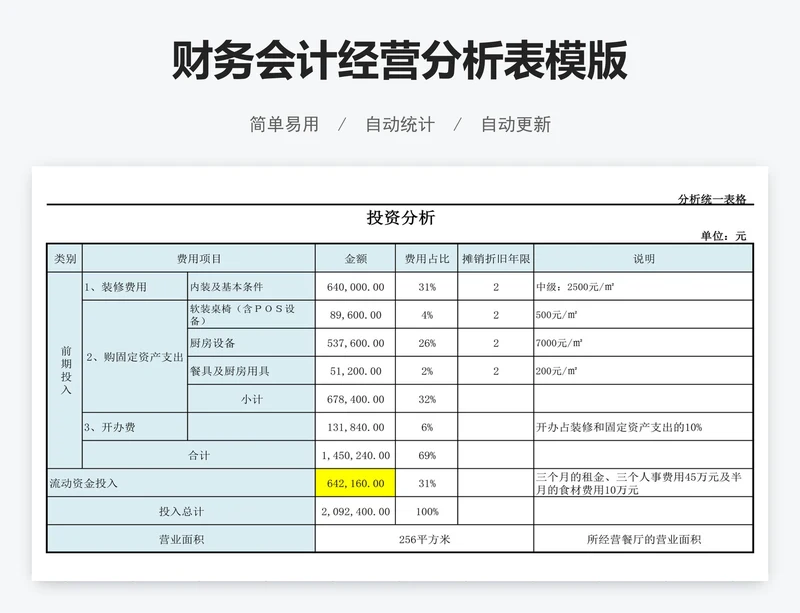Click the 所经营餐厅的营业面积 note
Image resolution: width=800 pixels, height=613 pixels.
click(x=643, y=539)
